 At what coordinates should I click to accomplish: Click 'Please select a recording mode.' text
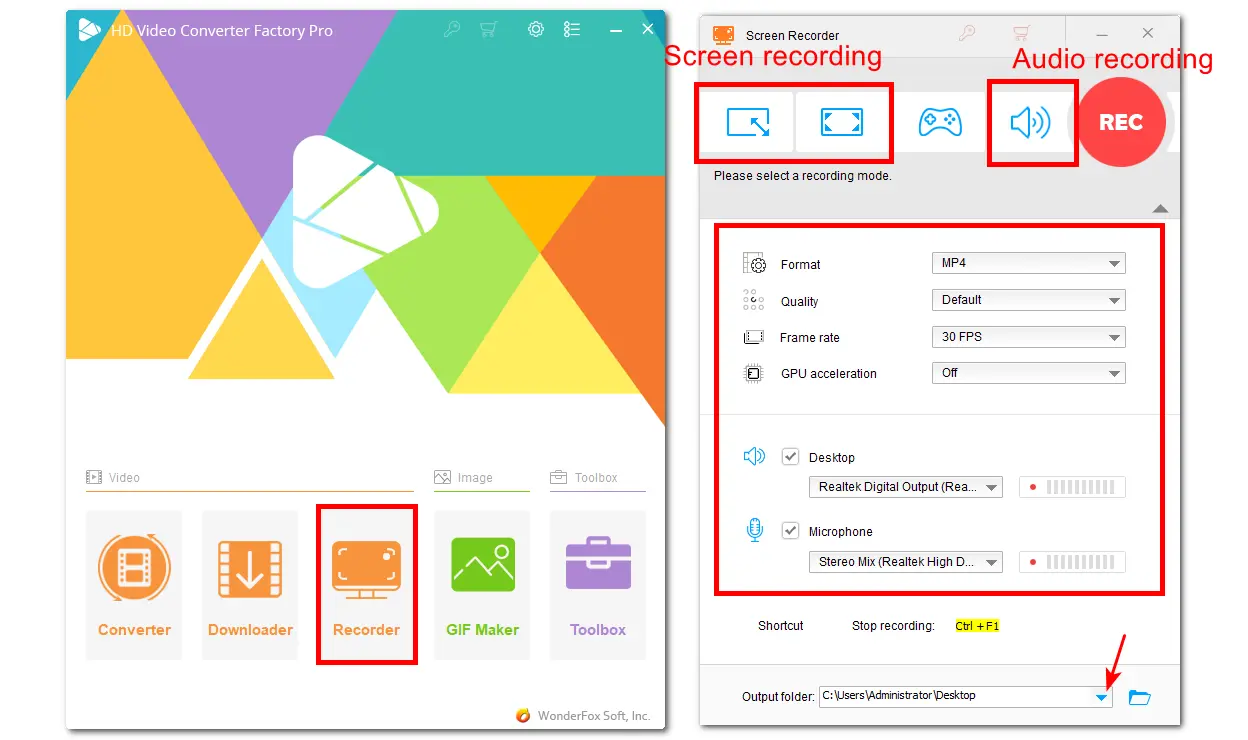802,176
